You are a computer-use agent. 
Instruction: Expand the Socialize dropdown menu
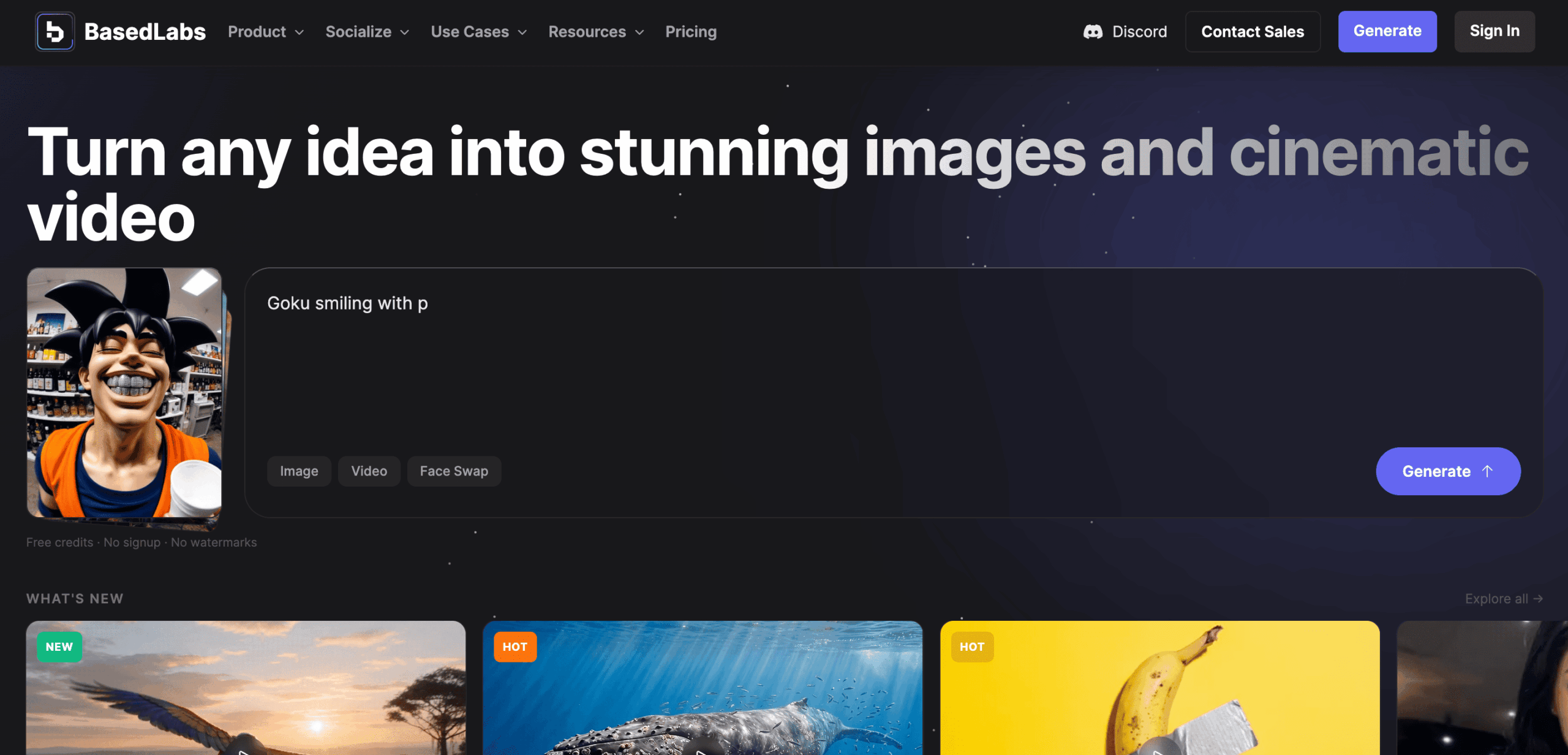pyautogui.click(x=367, y=32)
